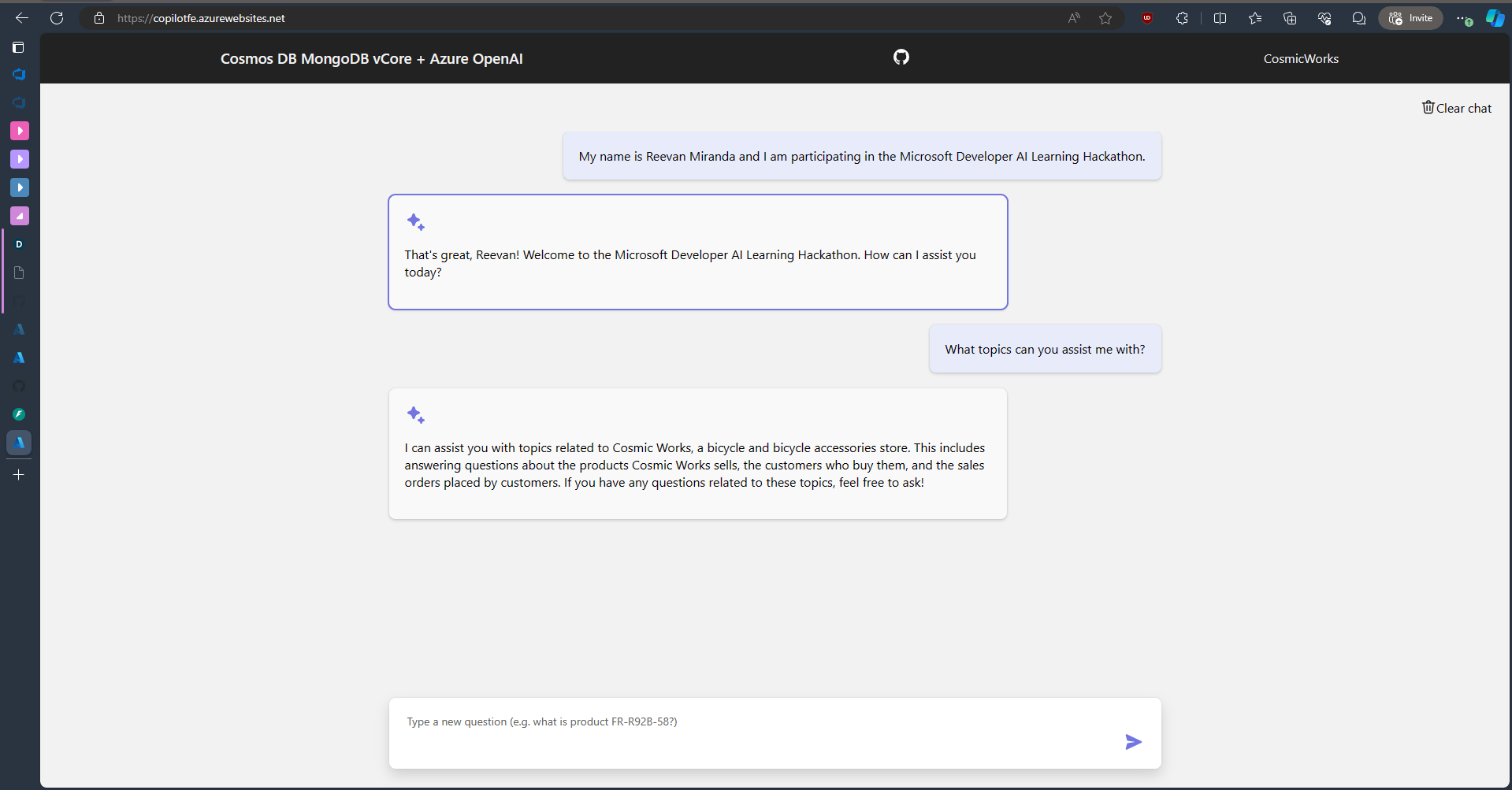Refresh the current page
The image size is (1512, 790).
pyautogui.click(x=57, y=18)
